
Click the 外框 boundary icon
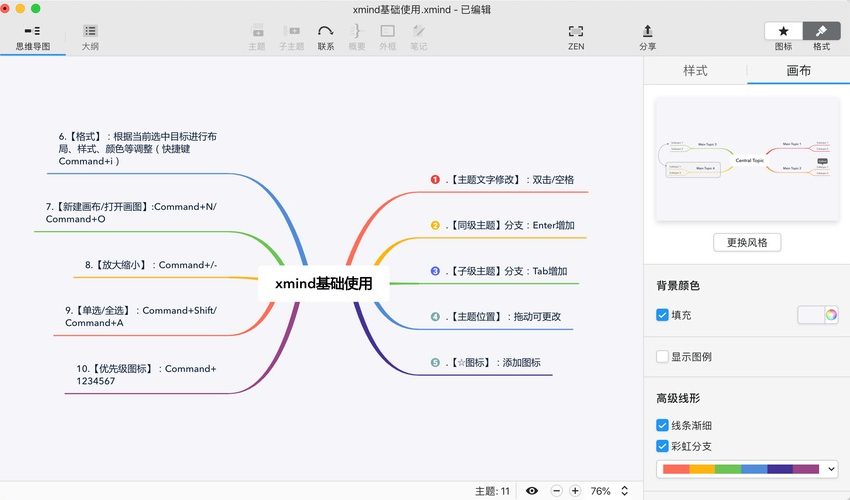387,31
